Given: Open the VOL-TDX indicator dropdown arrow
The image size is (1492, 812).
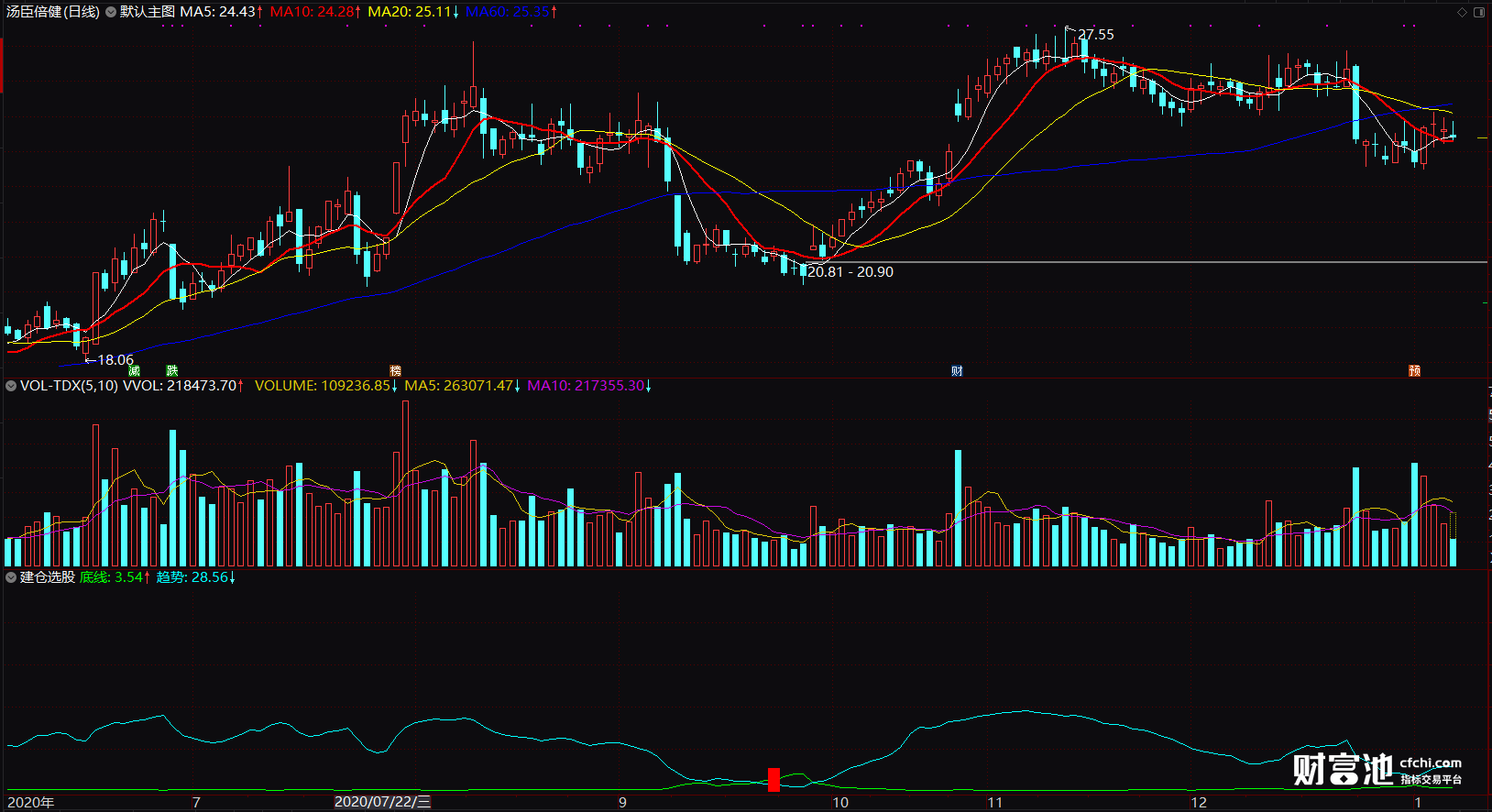Looking at the screenshot, I should coord(11,386).
